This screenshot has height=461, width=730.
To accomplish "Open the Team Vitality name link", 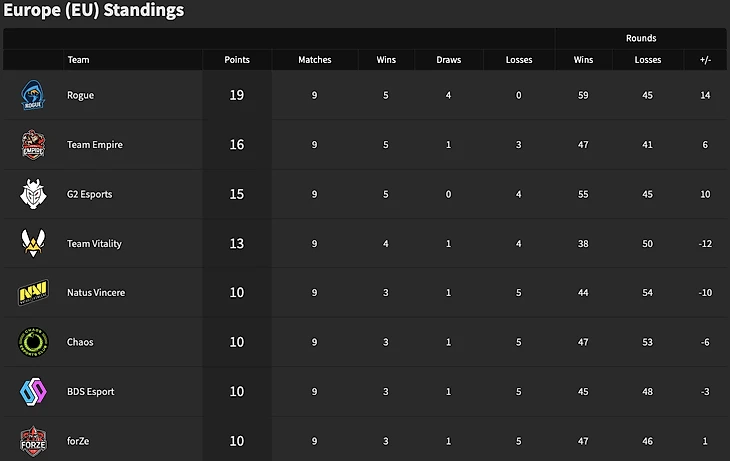I will [94, 244].
